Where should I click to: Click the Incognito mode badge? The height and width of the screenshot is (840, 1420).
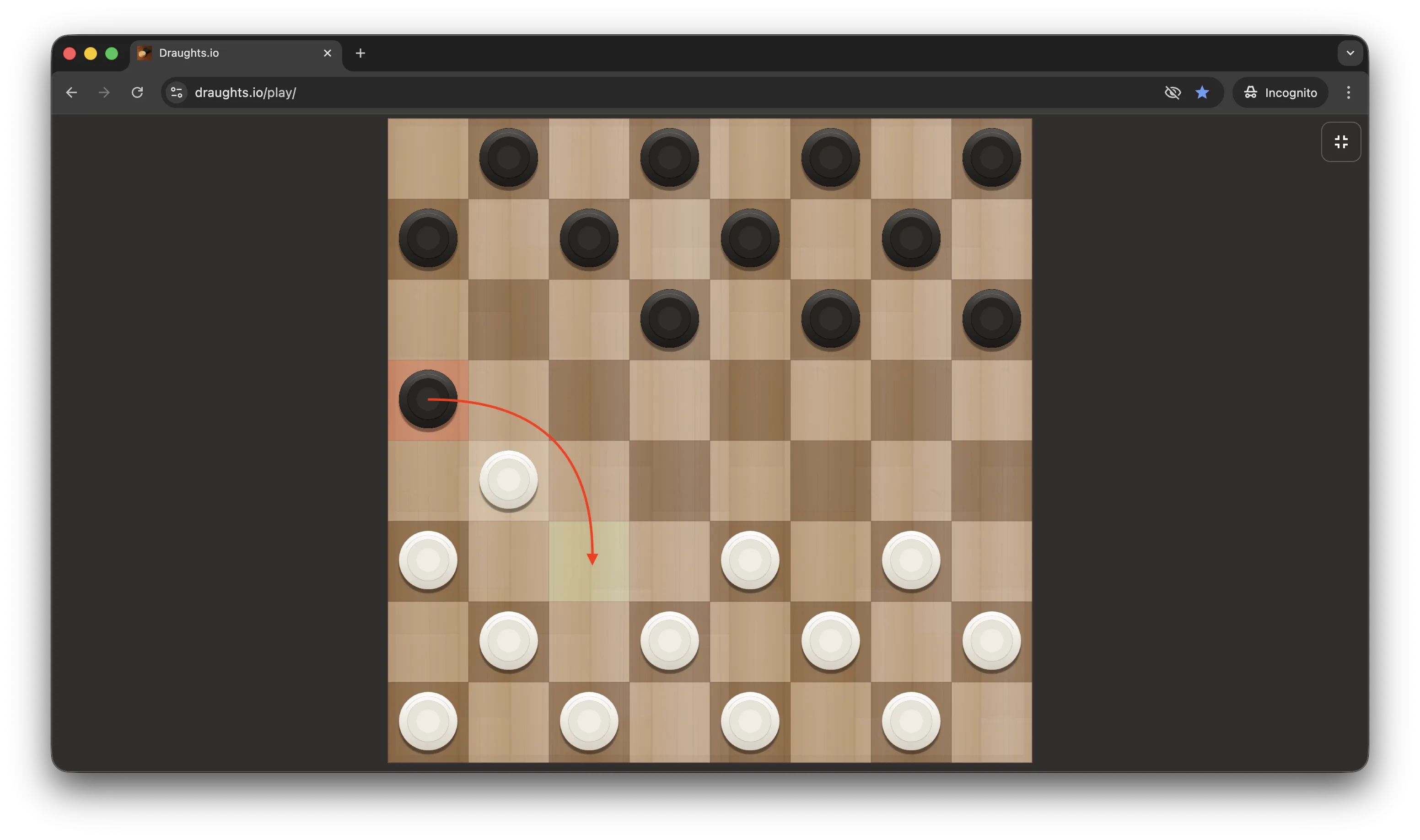tap(1280, 92)
